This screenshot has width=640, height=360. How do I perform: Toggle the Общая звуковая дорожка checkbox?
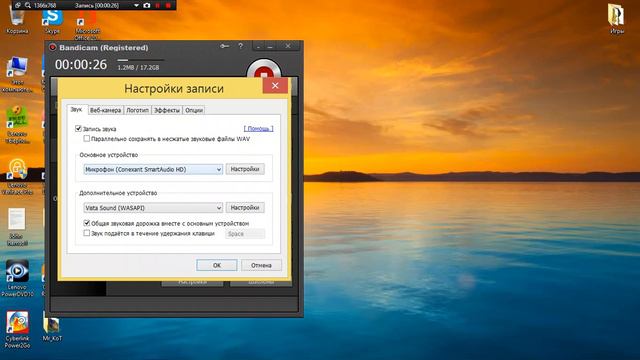pyautogui.click(x=87, y=223)
